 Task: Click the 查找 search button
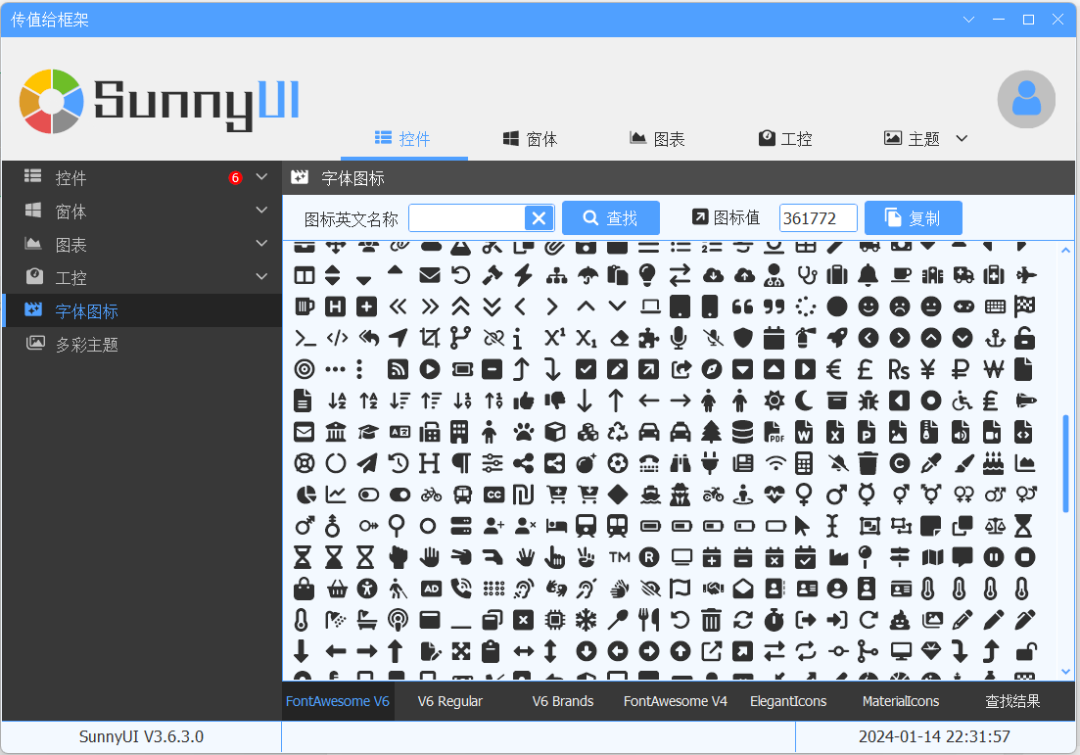click(610, 218)
